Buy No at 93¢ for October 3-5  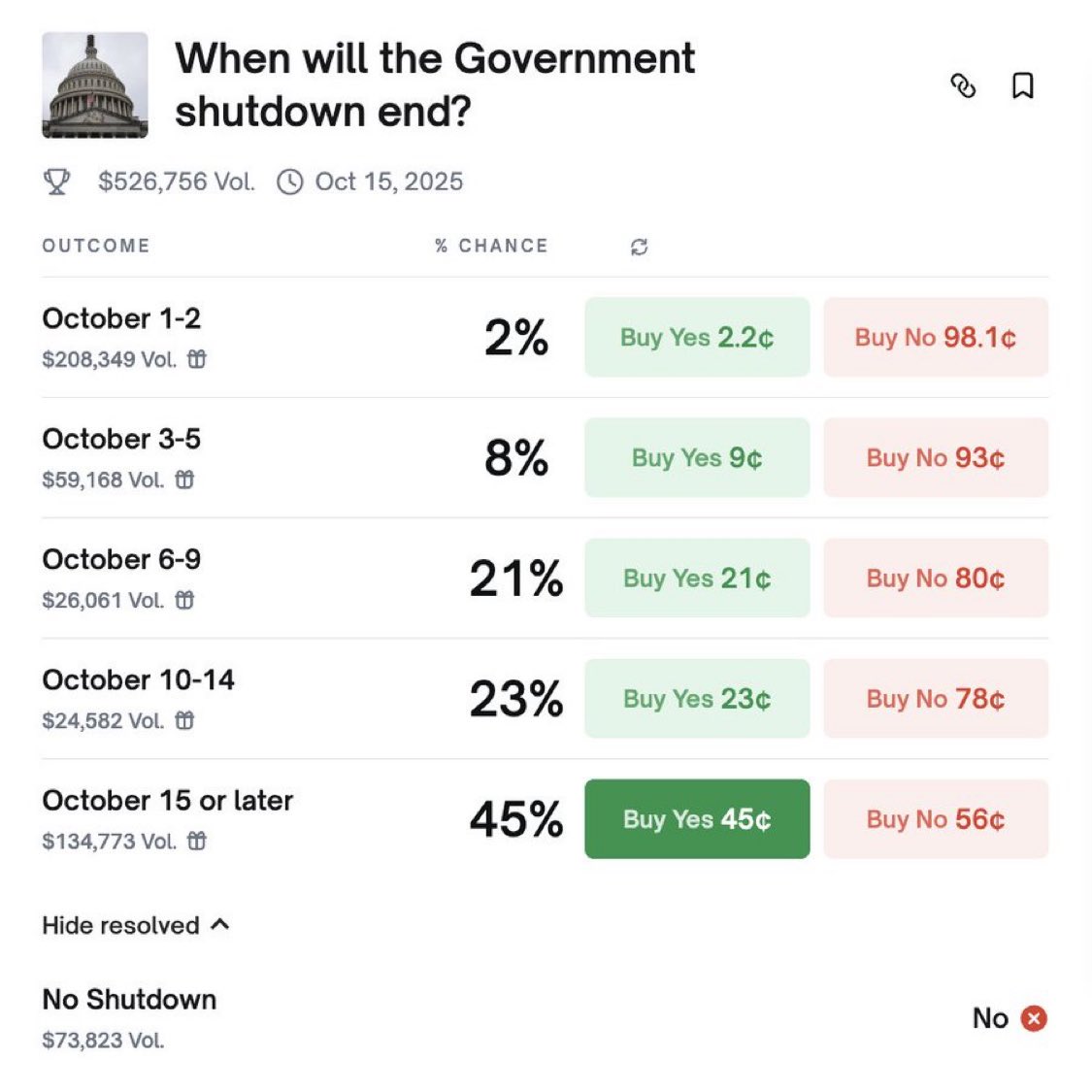pos(936,457)
